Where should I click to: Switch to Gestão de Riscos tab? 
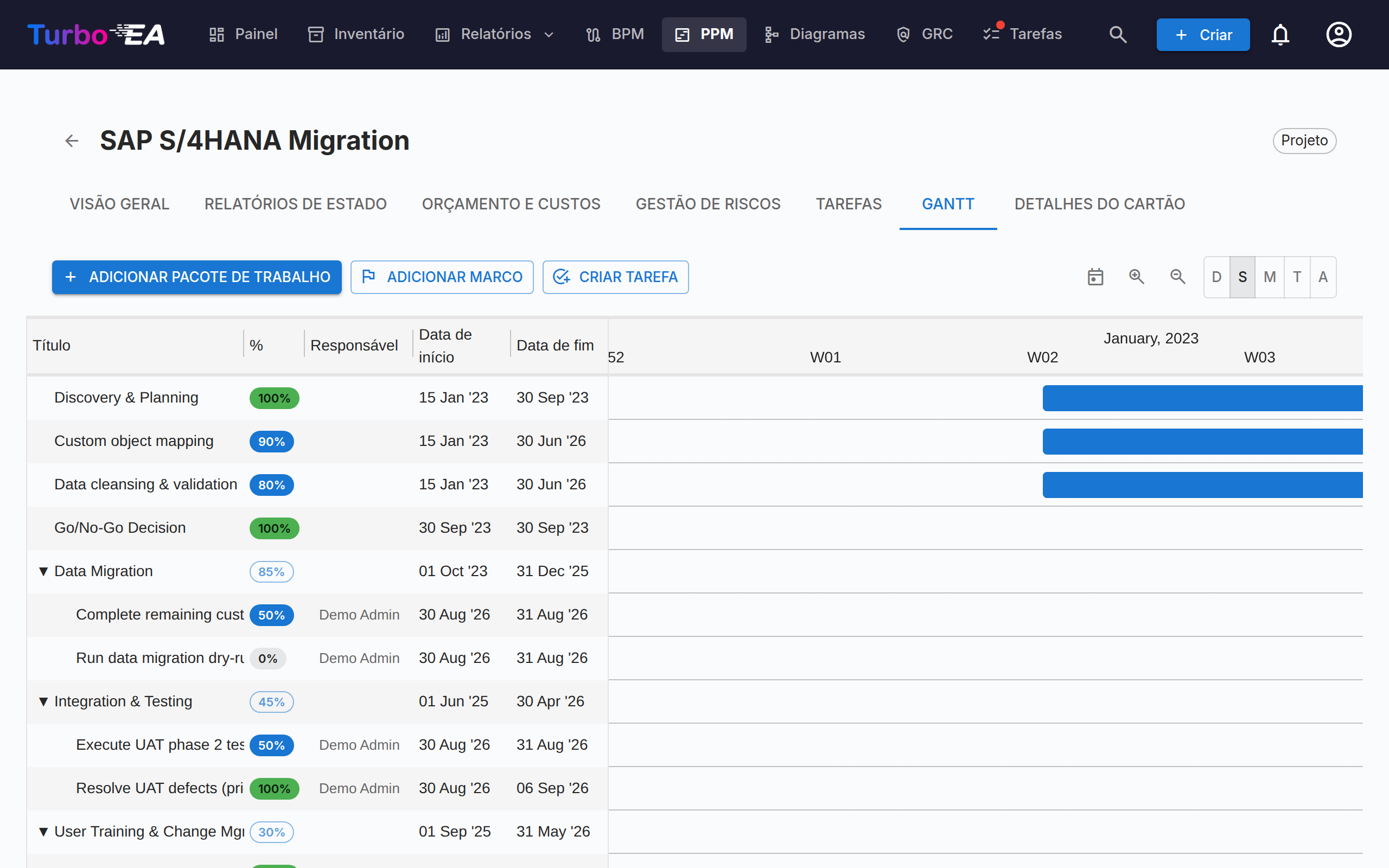[708, 205]
